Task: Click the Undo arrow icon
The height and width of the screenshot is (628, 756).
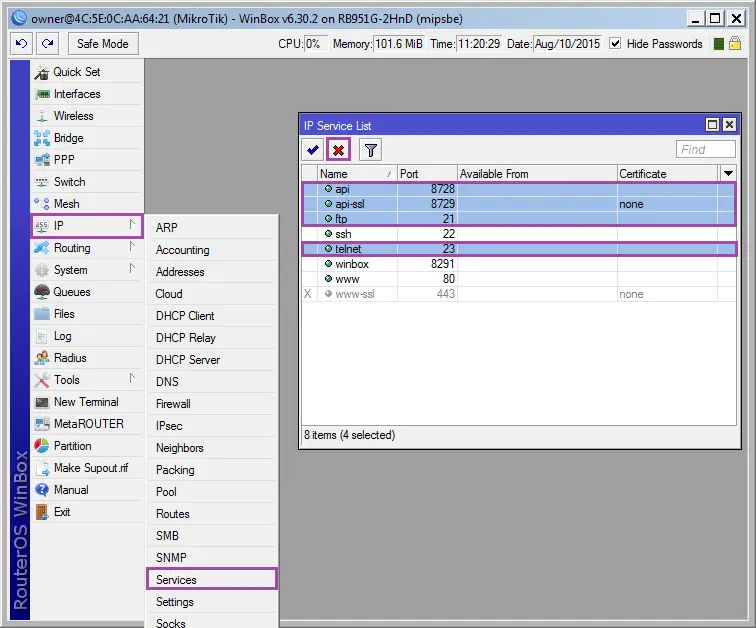Action: pos(21,44)
